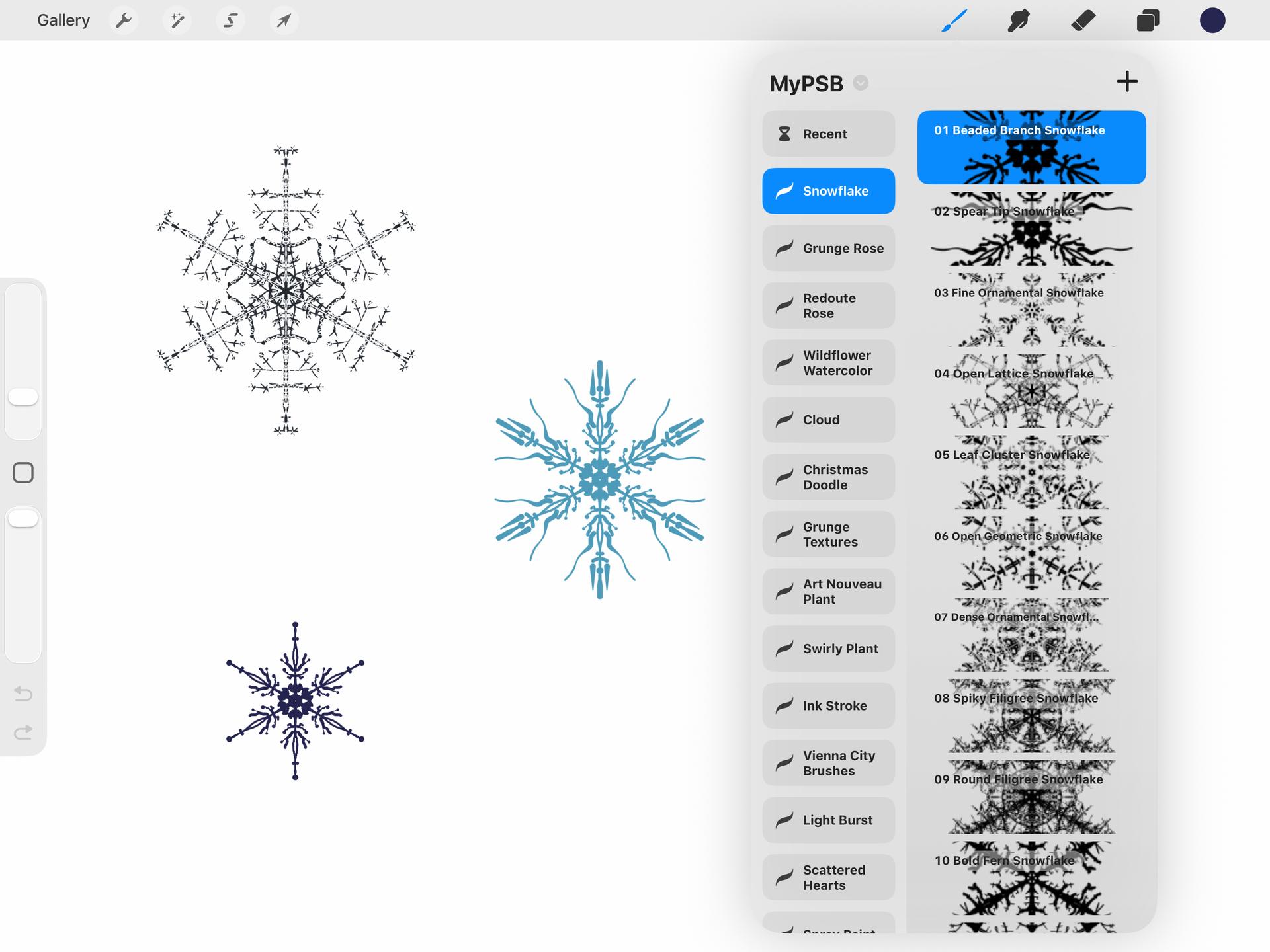Select 10 Bold Fern Snowflake brush
Viewport: 1270px width, 952px height.
[x=1031, y=878]
